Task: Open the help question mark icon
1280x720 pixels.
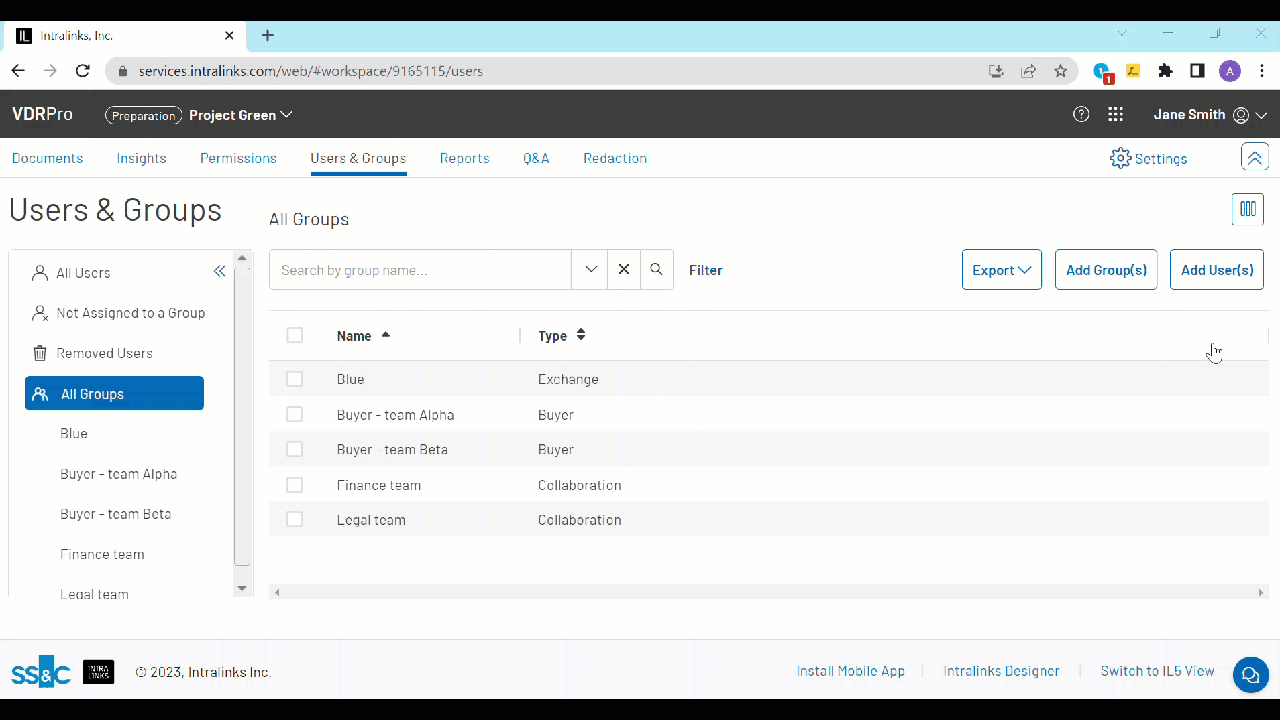Action: 1081,114
